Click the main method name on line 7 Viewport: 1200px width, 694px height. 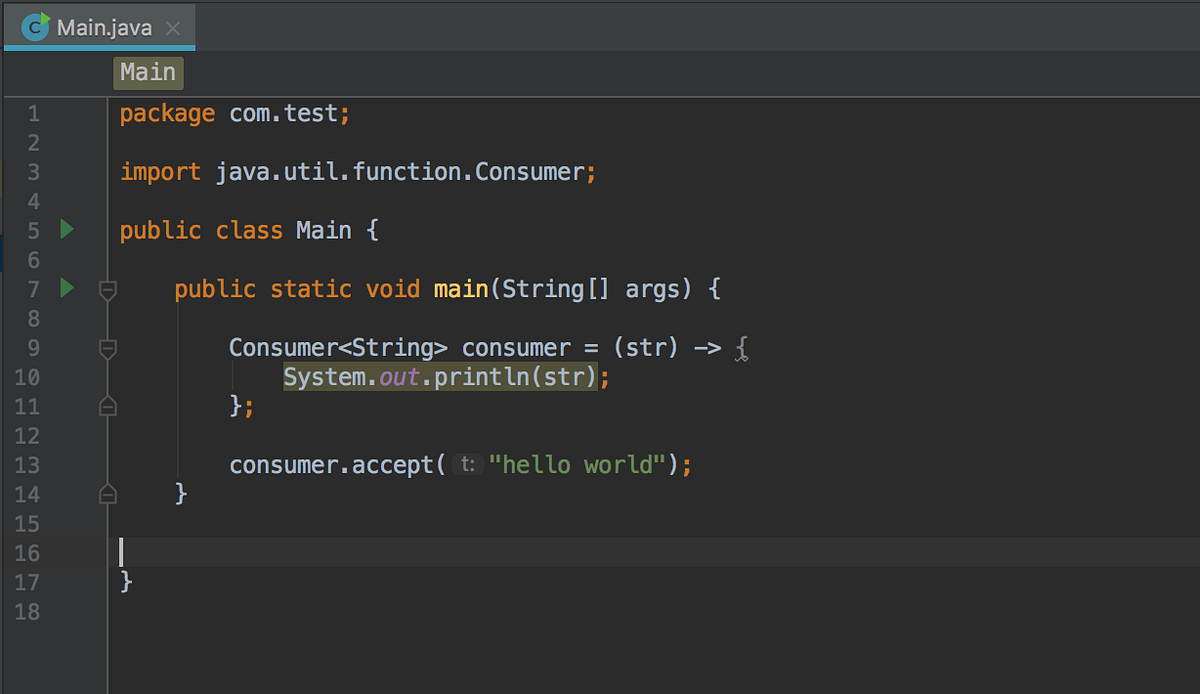461,290
